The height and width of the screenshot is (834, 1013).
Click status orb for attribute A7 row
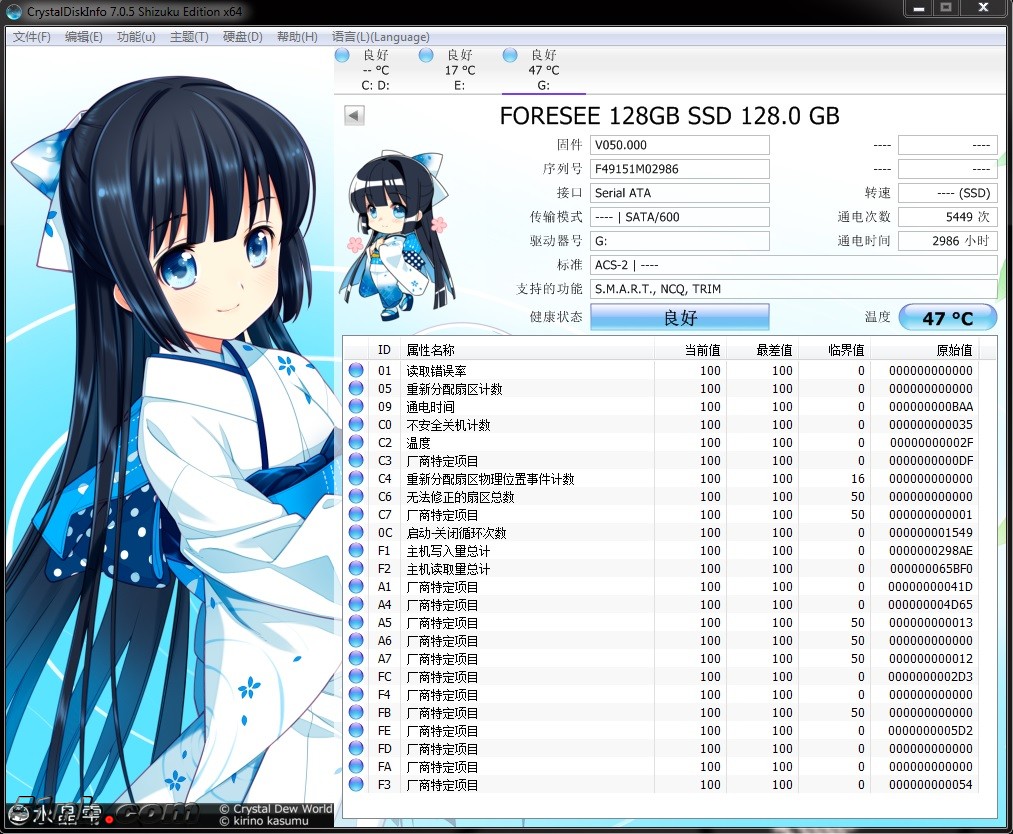tap(356, 658)
